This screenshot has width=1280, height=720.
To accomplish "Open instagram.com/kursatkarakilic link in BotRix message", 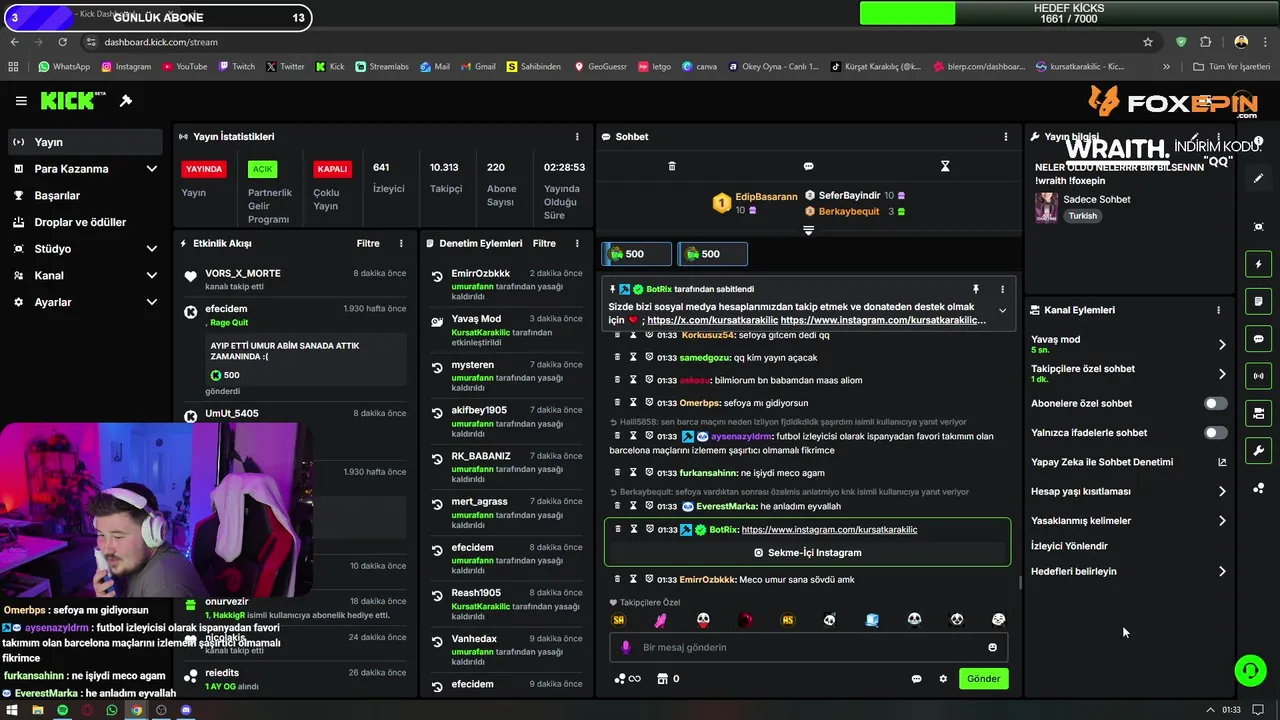I will [x=829, y=530].
